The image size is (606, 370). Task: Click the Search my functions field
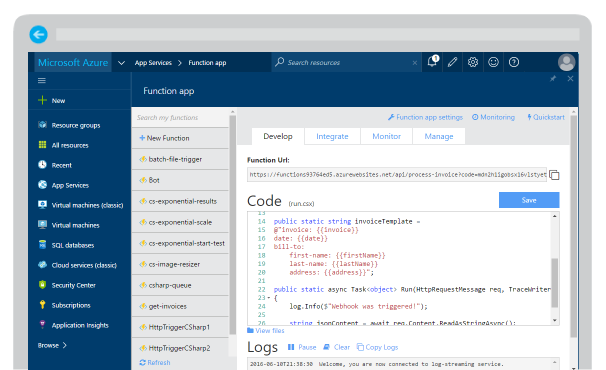(180, 118)
